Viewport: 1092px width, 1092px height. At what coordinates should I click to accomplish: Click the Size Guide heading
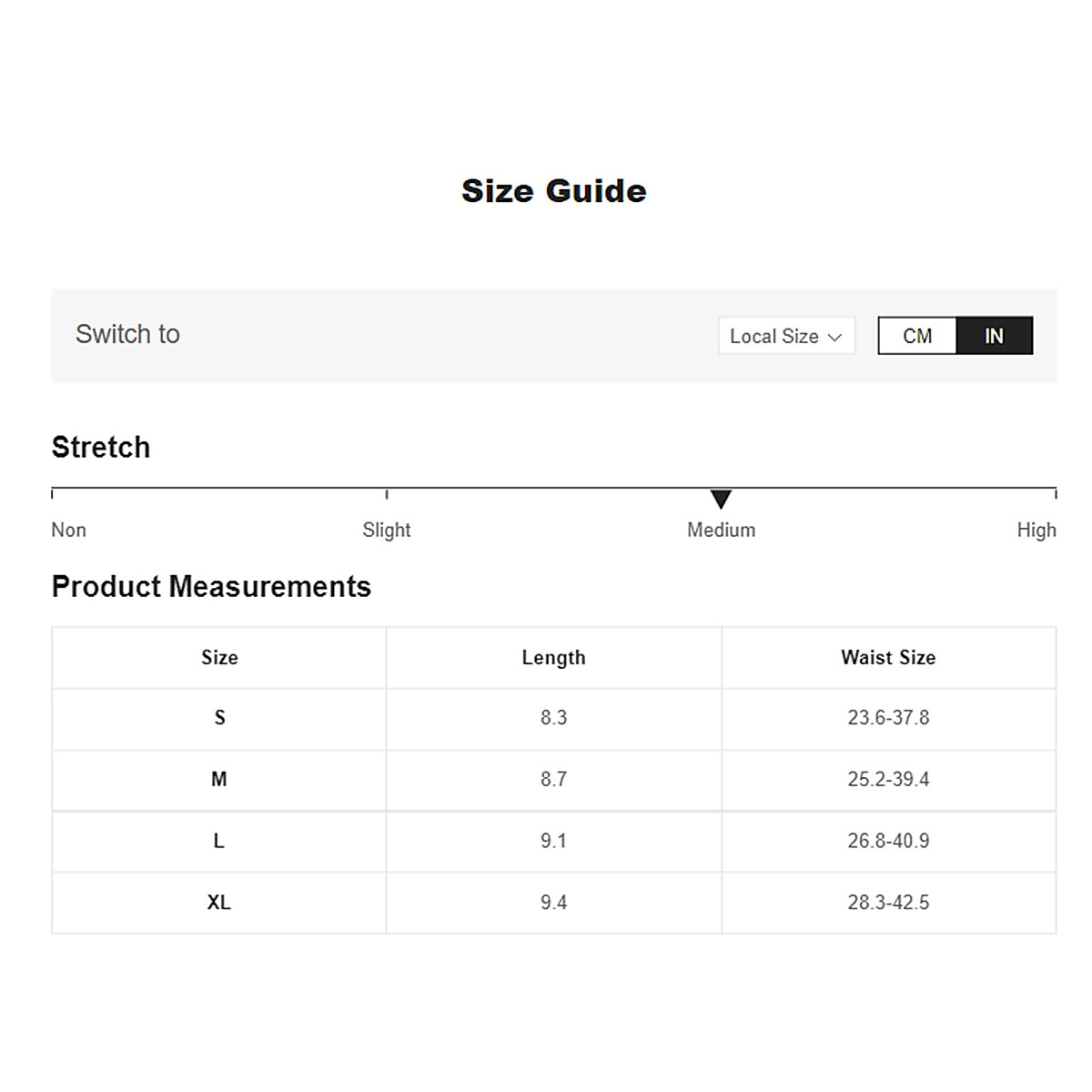point(553,191)
